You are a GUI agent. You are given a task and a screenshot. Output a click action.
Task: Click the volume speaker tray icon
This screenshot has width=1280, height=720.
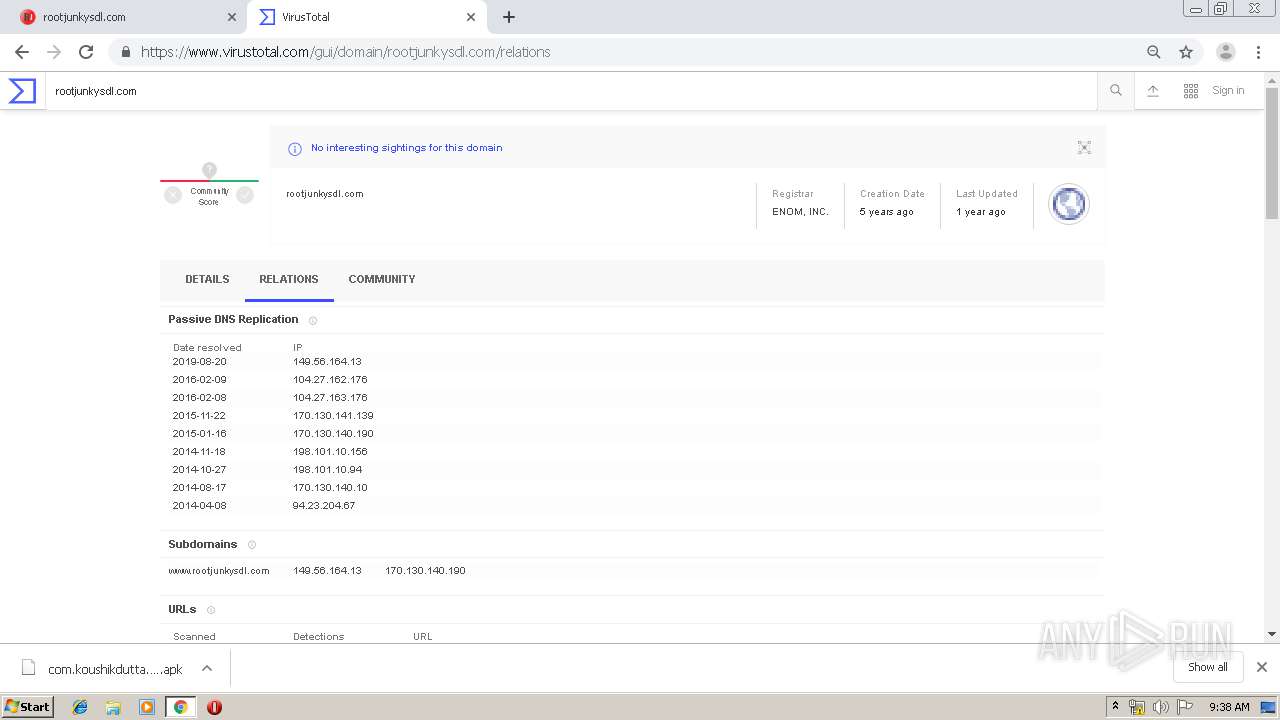click(1161, 707)
